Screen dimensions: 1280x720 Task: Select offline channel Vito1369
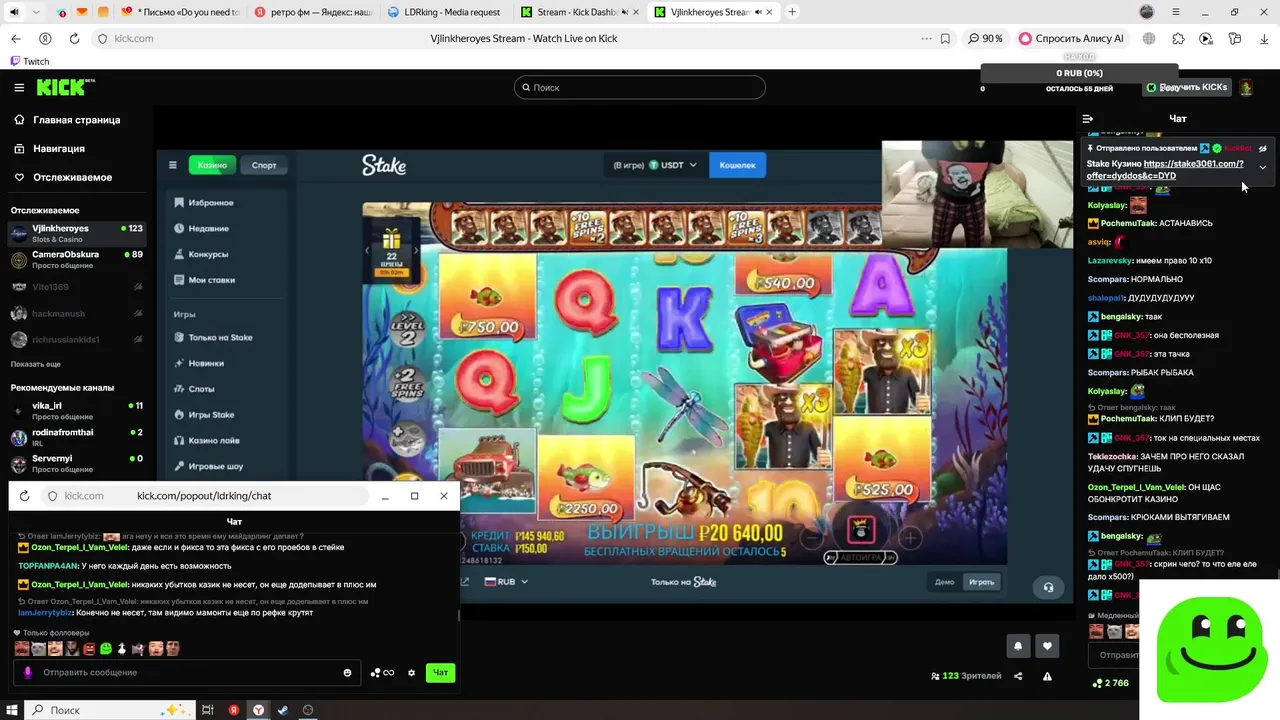pos(76,287)
